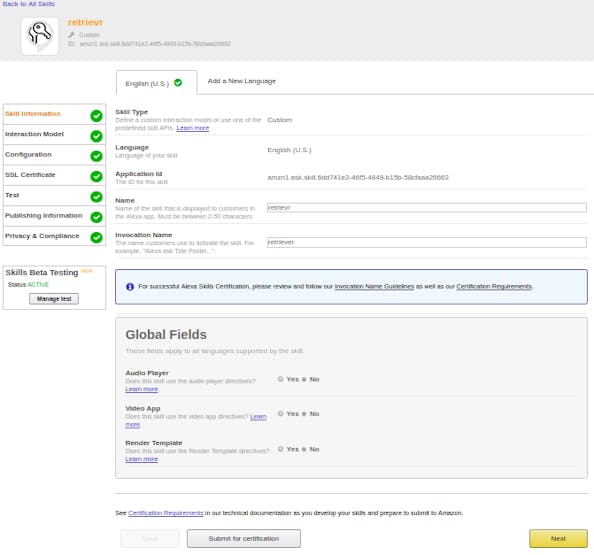Image resolution: width=594 pixels, height=555 pixels.
Task: Click the green checkmark beside Interaction Model
Action: tap(96, 136)
